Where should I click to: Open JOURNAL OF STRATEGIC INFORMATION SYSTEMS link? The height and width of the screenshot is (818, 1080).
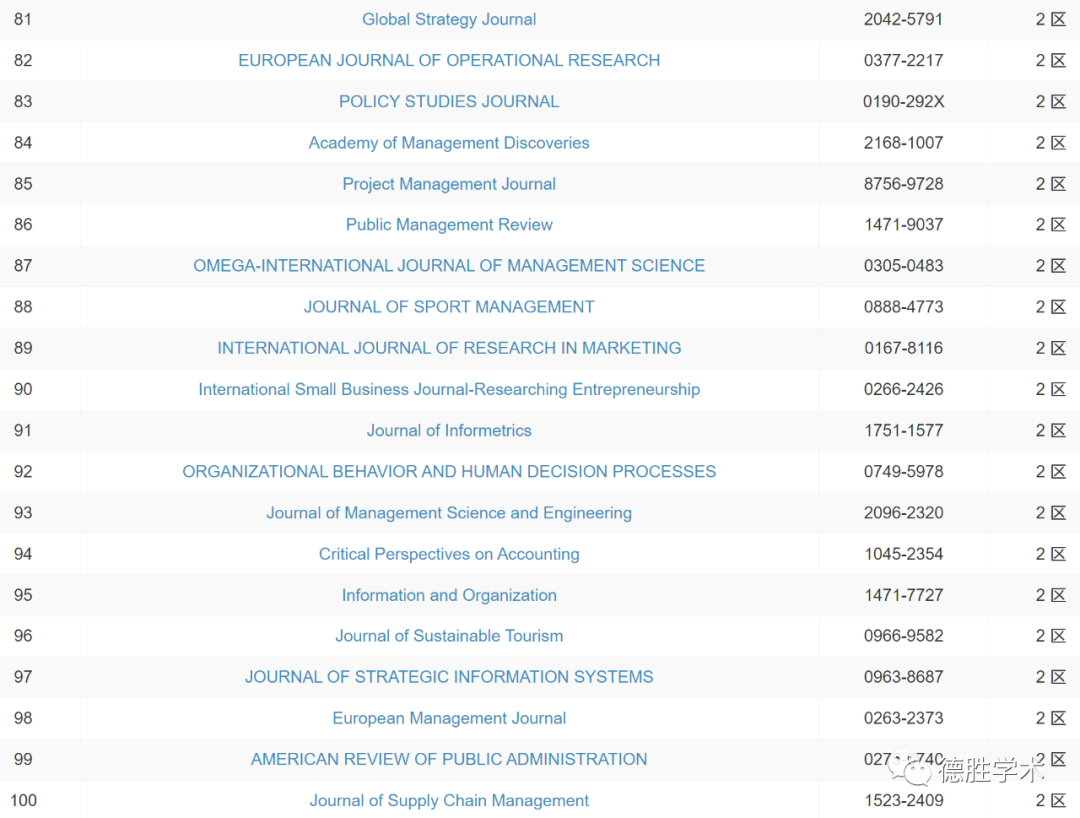point(449,677)
